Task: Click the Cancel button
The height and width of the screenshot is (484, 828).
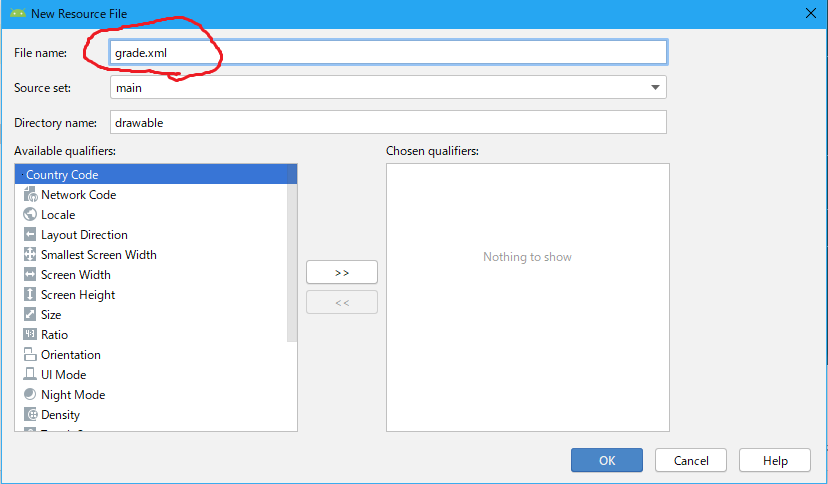Action: tap(691, 460)
